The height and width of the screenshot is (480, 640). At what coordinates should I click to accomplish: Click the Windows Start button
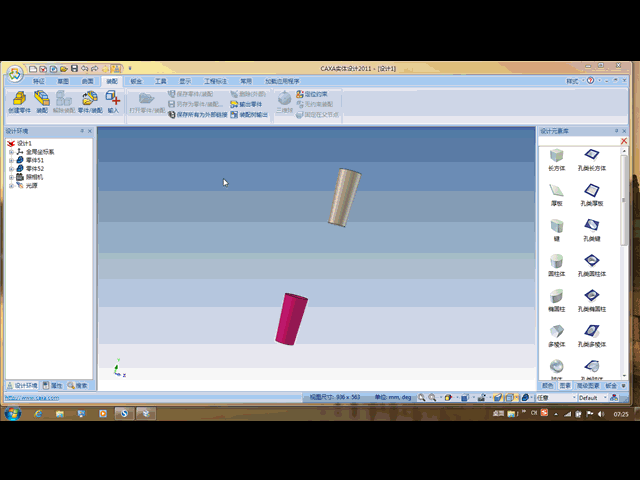click(13, 414)
